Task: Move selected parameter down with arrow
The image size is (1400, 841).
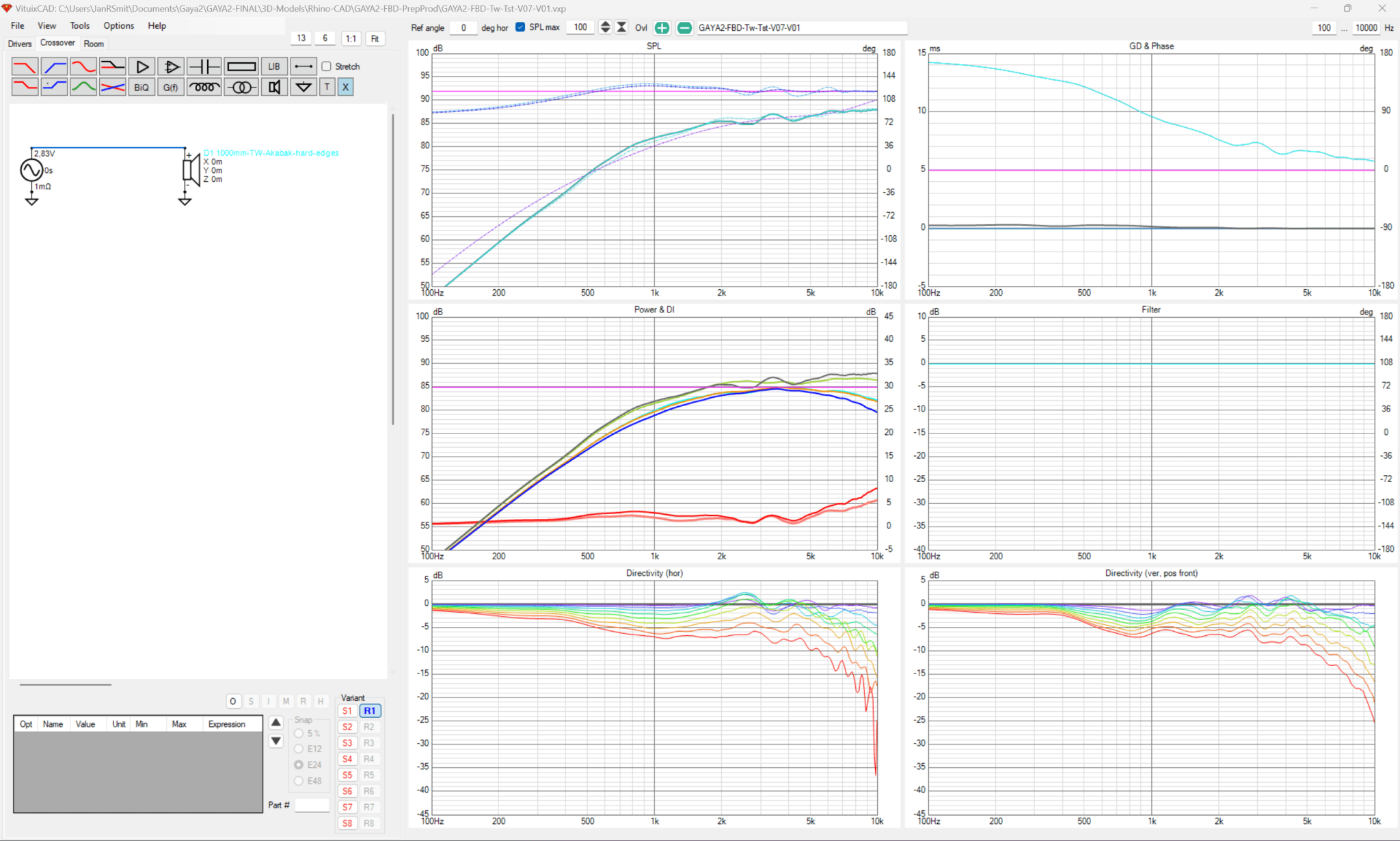Action: pos(276,740)
